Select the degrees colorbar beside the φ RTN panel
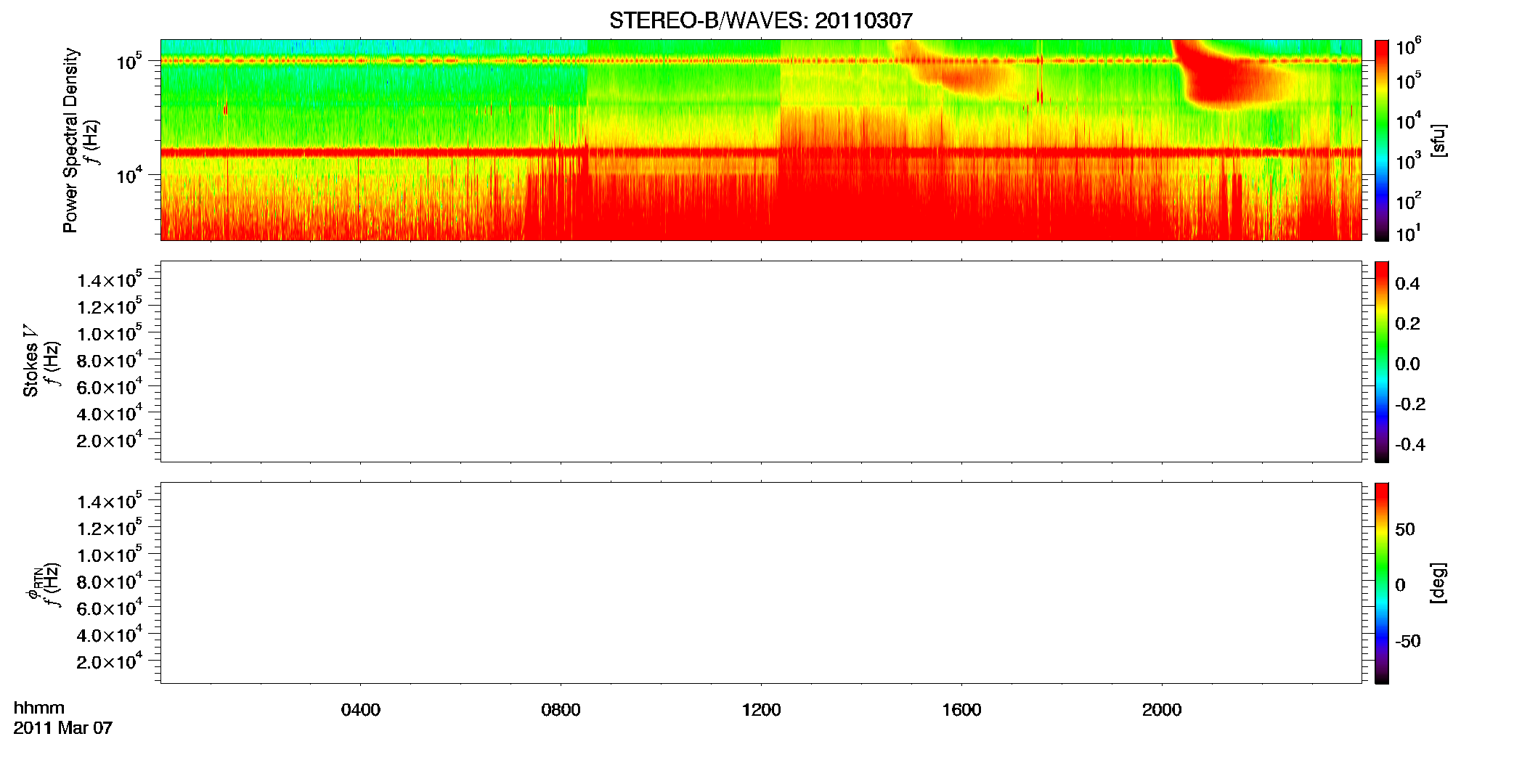The width and height of the screenshot is (1522, 784). (1382, 583)
